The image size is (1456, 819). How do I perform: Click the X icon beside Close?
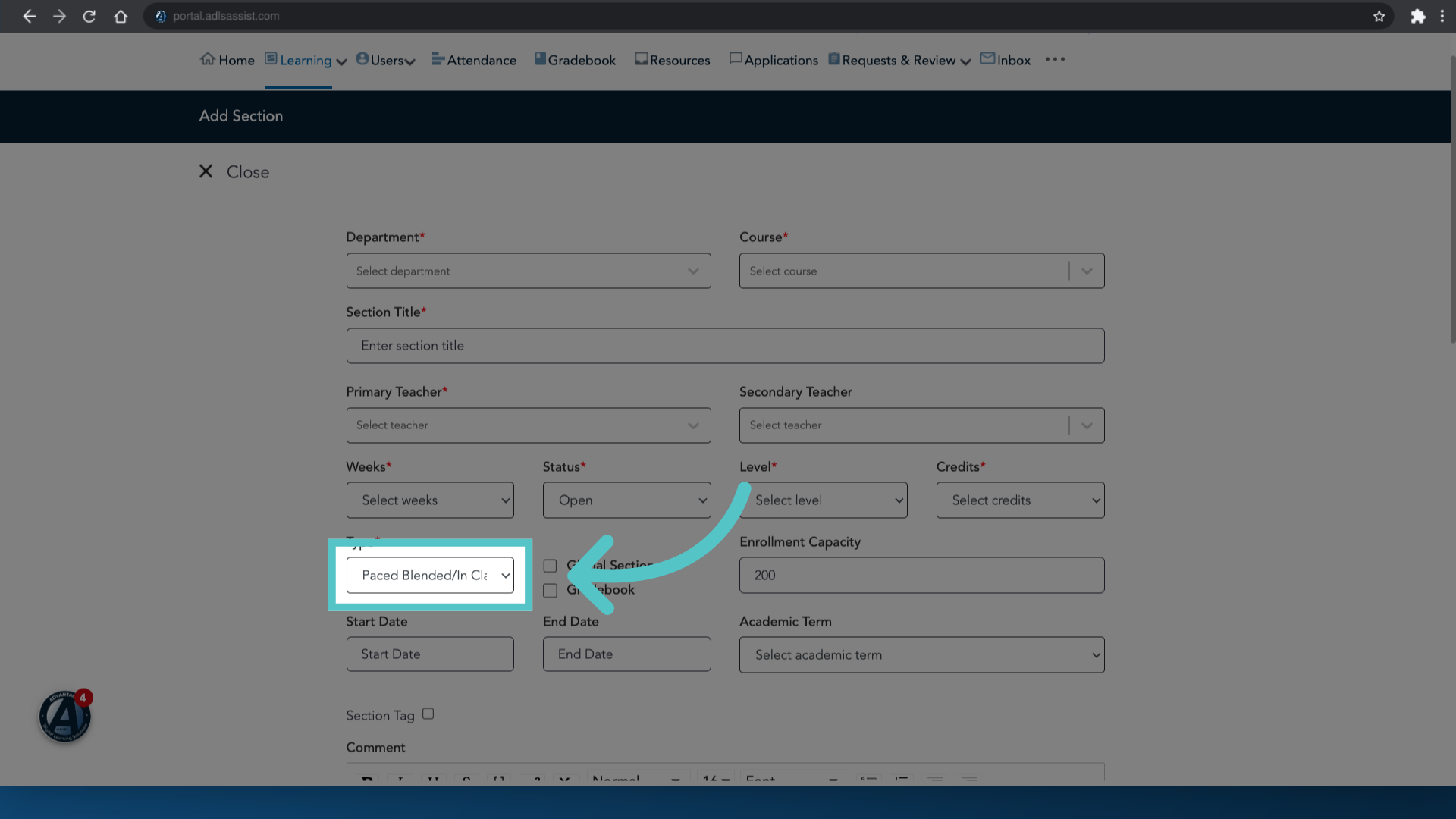pos(206,171)
